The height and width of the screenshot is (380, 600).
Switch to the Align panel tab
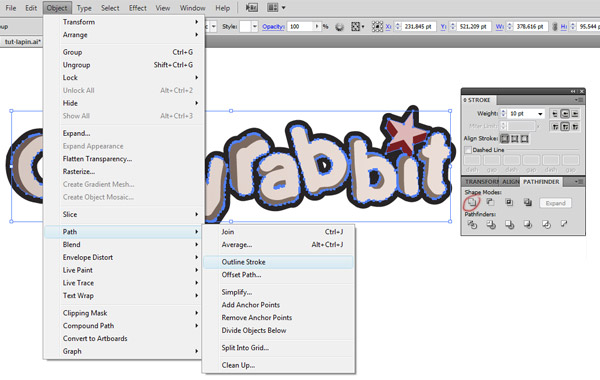pyautogui.click(x=510, y=182)
